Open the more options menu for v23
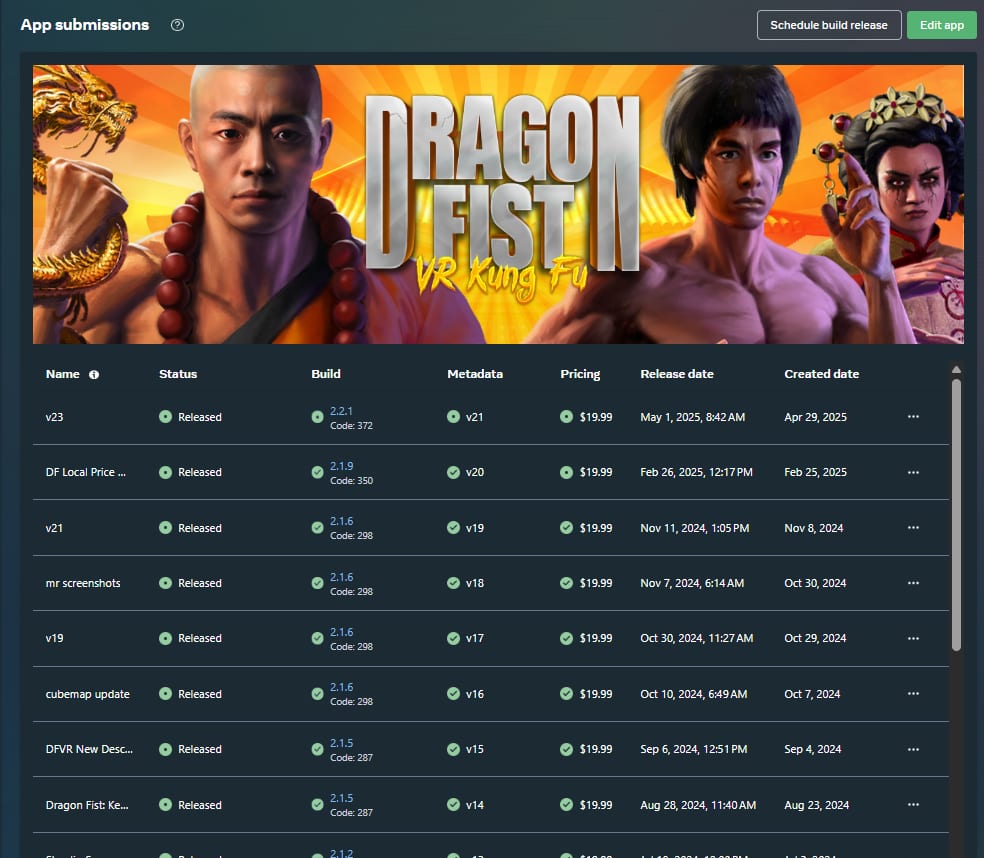Image resolution: width=984 pixels, height=858 pixels. coord(913,417)
